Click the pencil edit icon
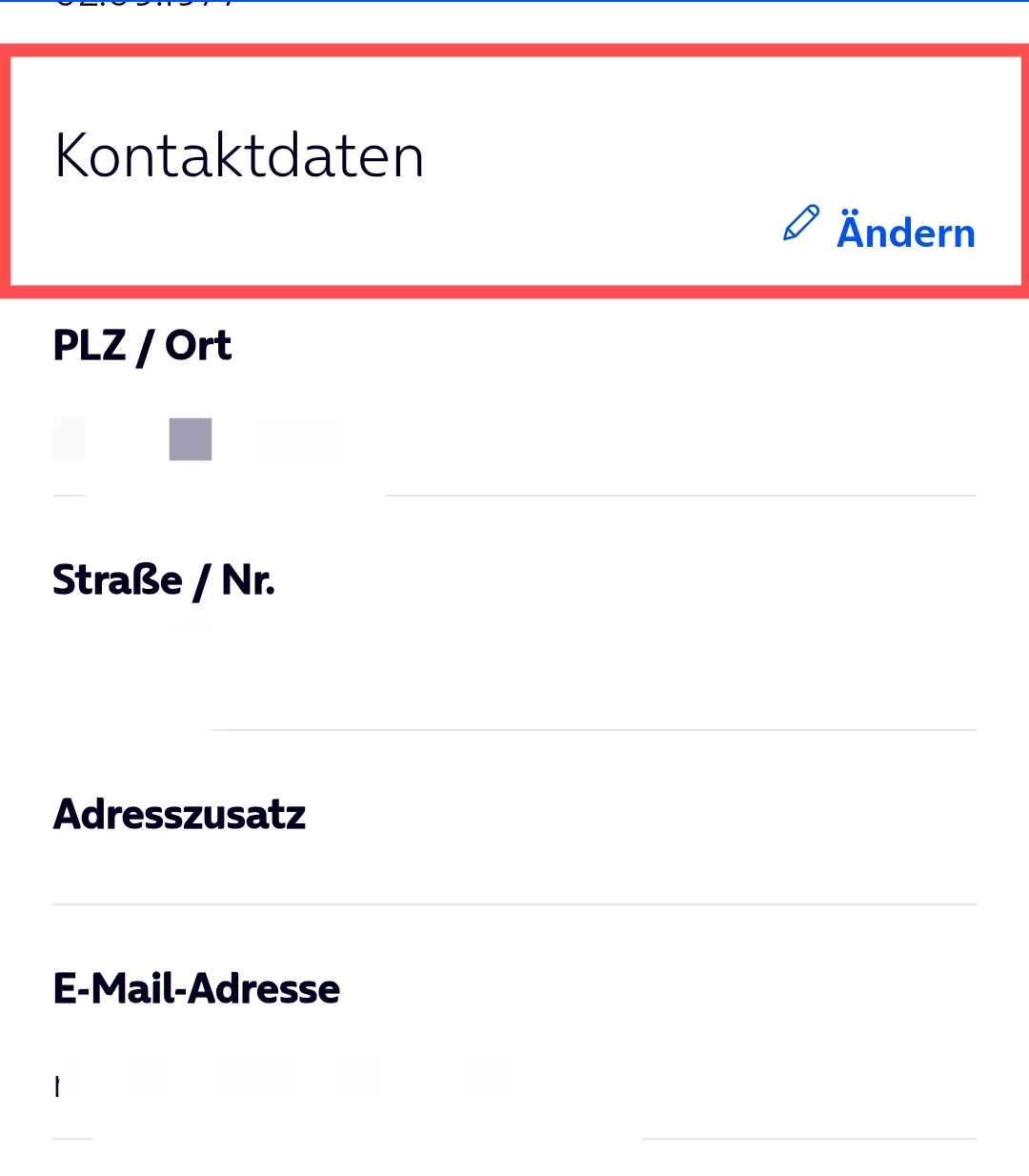This screenshot has height=1176, width=1029. (800, 223)
